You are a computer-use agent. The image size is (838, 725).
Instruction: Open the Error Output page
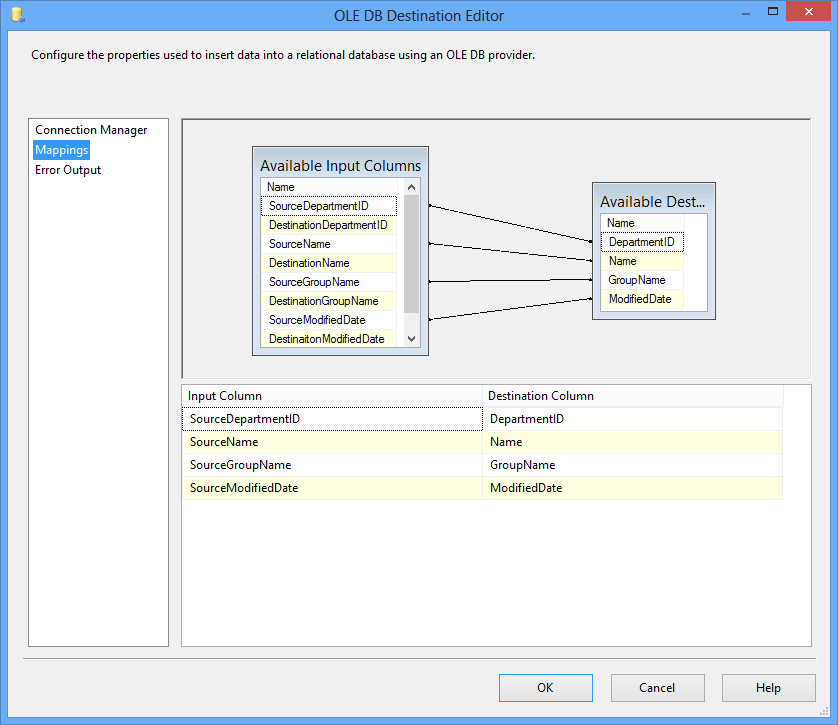67,169
